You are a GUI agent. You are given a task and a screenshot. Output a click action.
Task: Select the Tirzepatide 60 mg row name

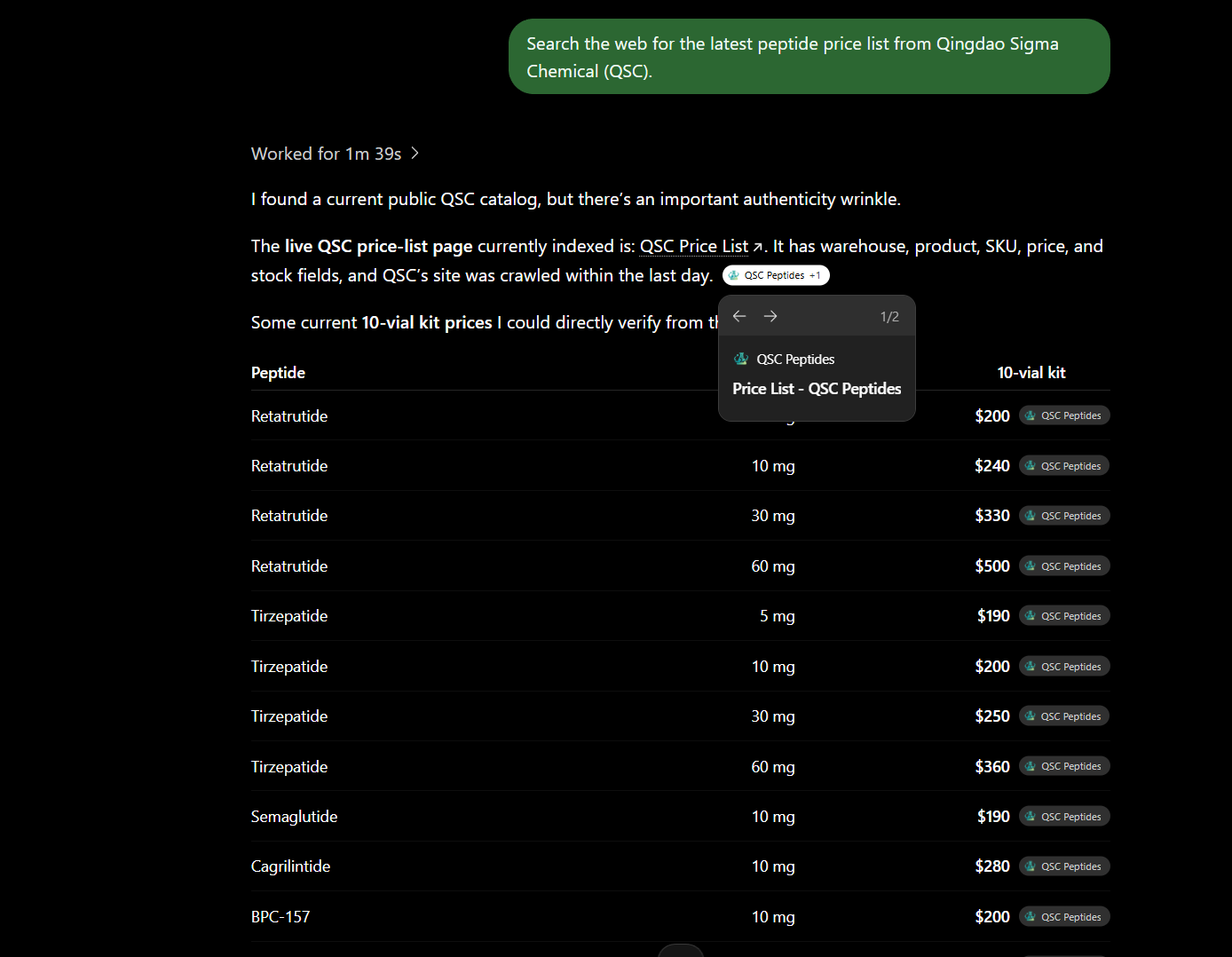click(289, 767)
